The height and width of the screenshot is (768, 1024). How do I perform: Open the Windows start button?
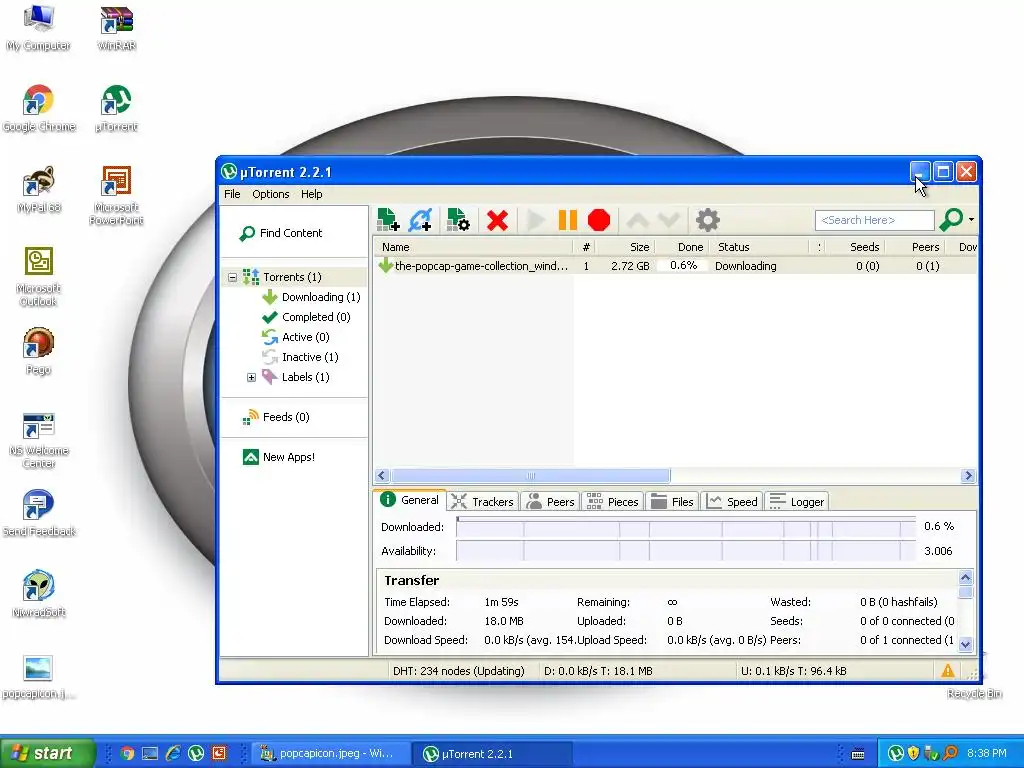pyautogui.click(x=48, y=753)
